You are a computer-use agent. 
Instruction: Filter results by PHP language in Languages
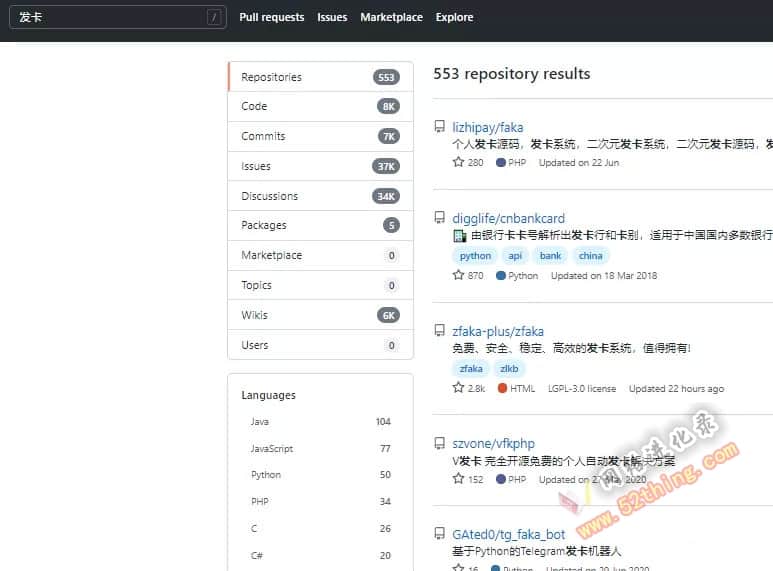[x=320, y=501]
